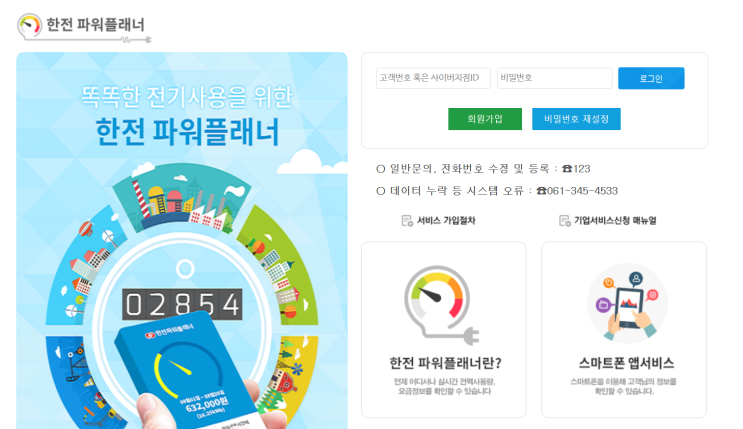743x429 pixels.
Task: Open the 한전 파워플래너란? card
Action: pyautogui.click(x=444, y=330)
